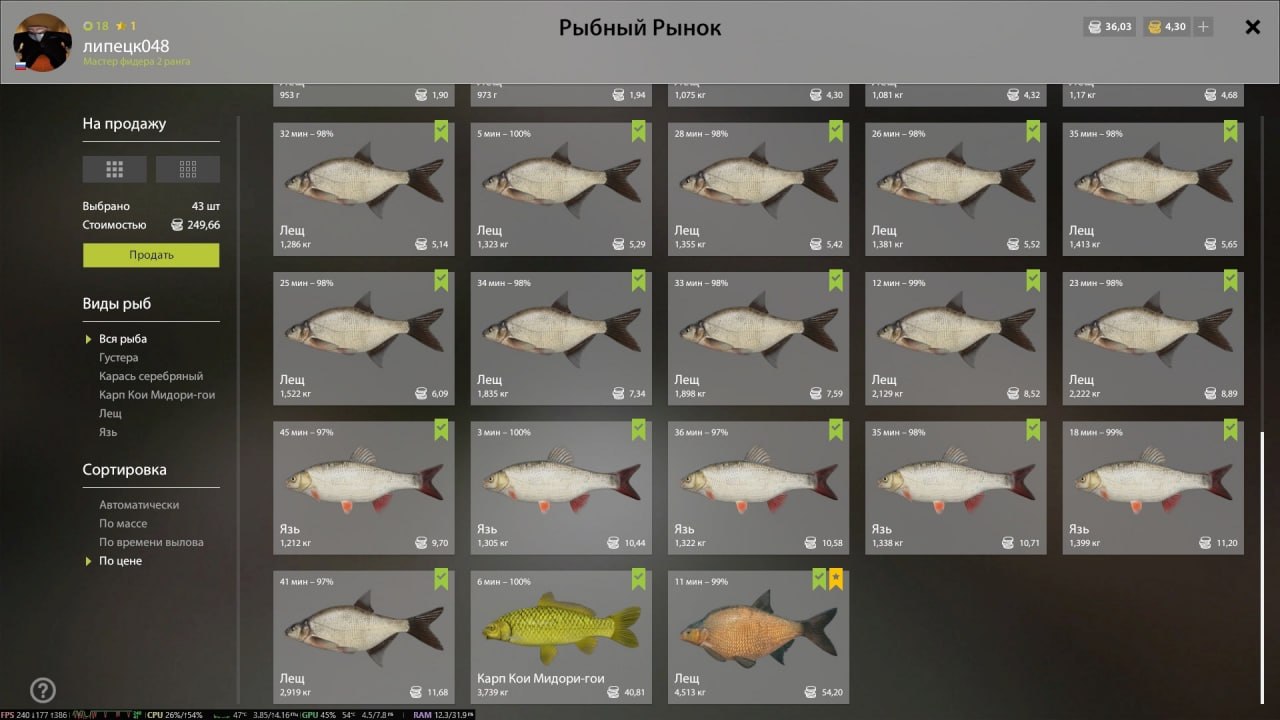The width and height of the screenshot is (1280, 720).
Task: Filter the market by Язь
Action: coord(108,432)
